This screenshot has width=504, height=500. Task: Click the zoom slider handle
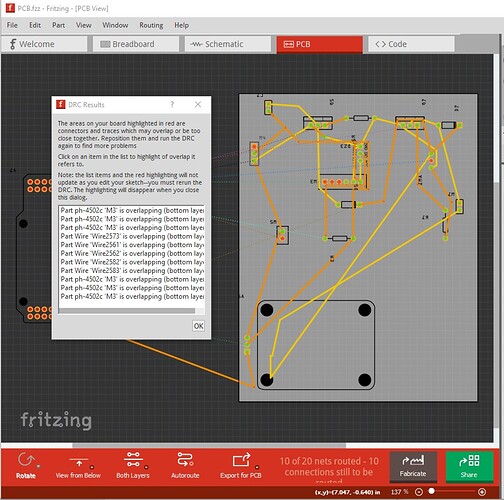click(x=432, y=491)
